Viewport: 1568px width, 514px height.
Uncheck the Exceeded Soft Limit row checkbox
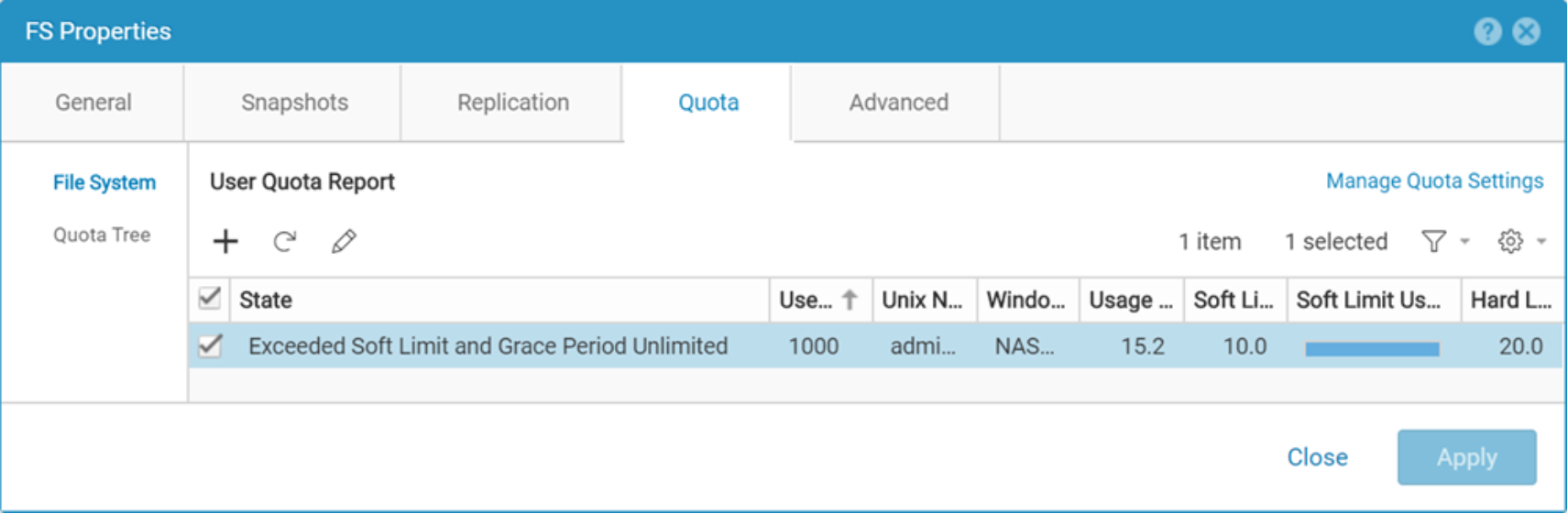tap(210, 345)
